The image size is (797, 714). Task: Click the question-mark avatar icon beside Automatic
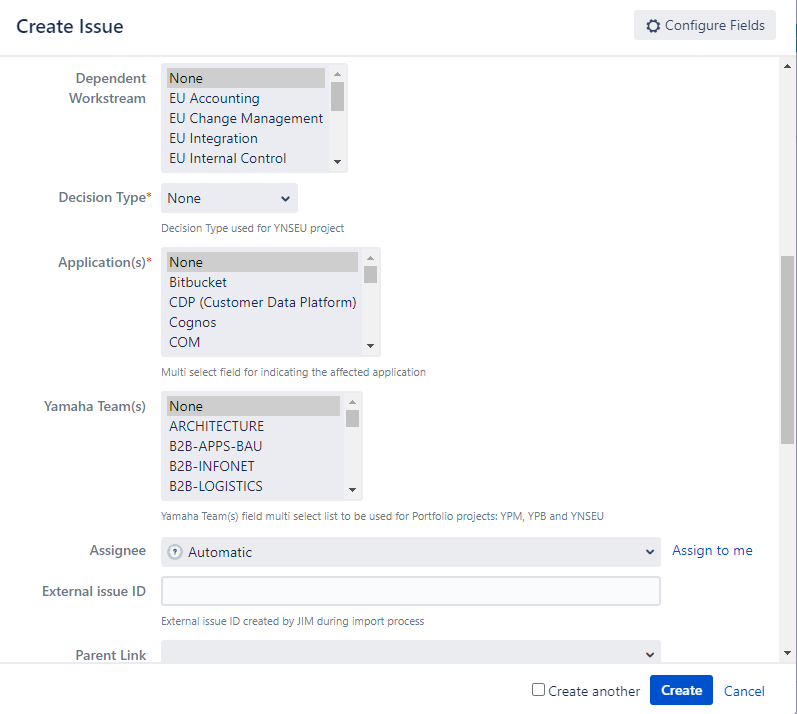click(175, 552)
